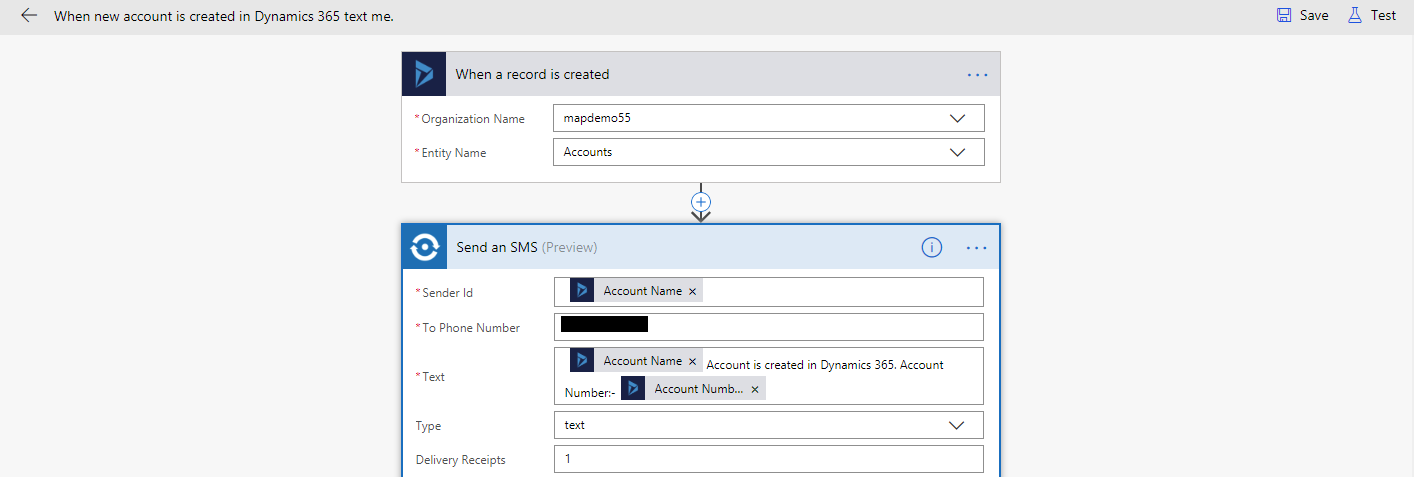Remove Account Name token from Text field
Screen dimensions: 1414x477
(692, 361)
